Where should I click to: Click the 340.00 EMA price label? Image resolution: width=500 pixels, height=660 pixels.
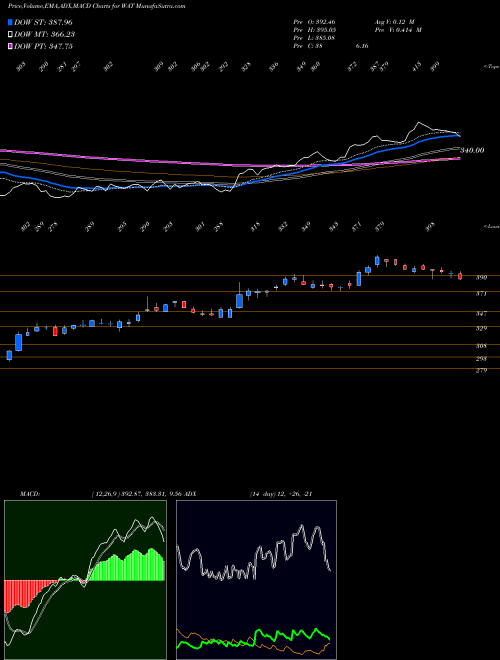pos(472,150)
